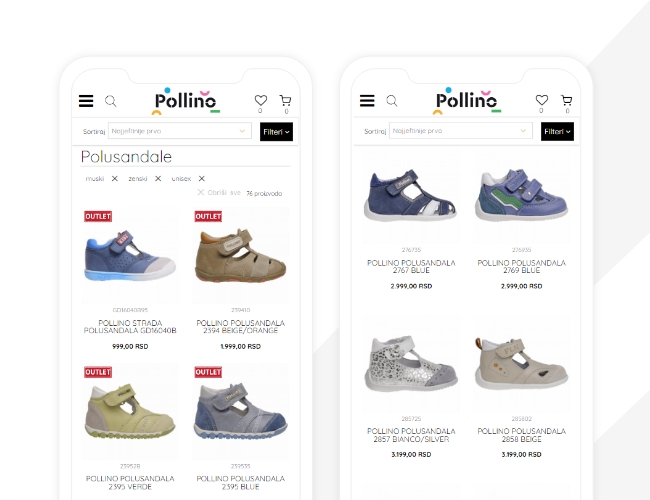650x500 pixels.
Task: Open Filteri dropdown on right phone
Action: pos(557,131)
